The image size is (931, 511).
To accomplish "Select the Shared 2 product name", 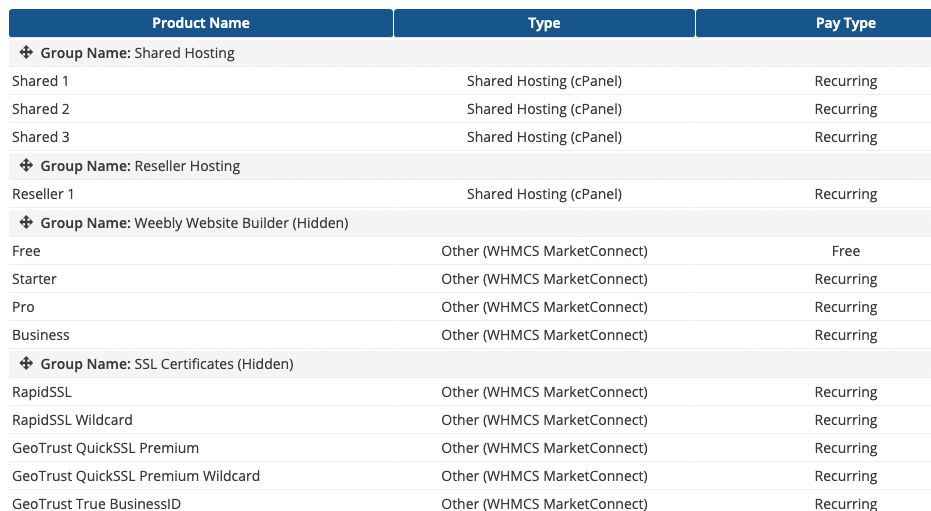I will click(40, 109).
